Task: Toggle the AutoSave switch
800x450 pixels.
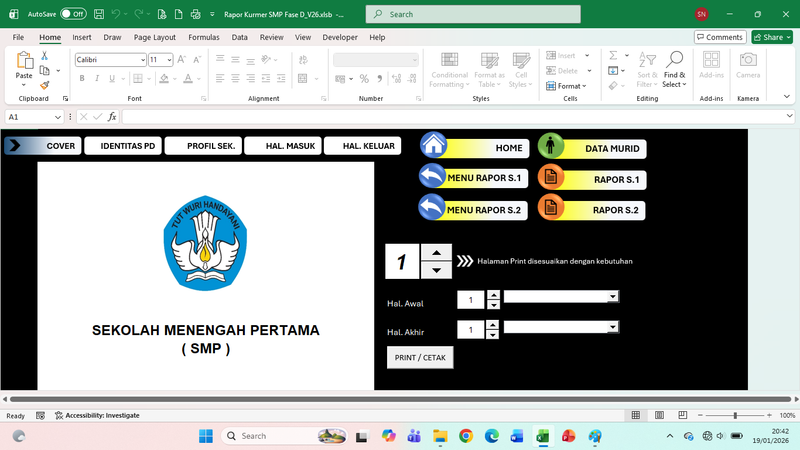Action: pos(73,14)
